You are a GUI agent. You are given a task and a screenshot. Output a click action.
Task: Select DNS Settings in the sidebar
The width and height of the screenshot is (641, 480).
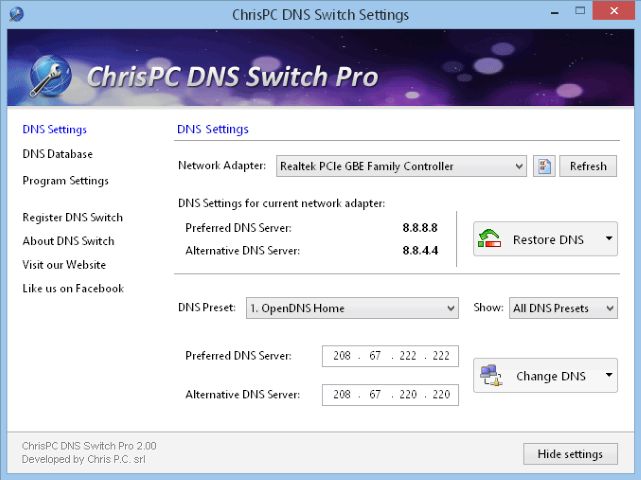click(x=54, y=130)
